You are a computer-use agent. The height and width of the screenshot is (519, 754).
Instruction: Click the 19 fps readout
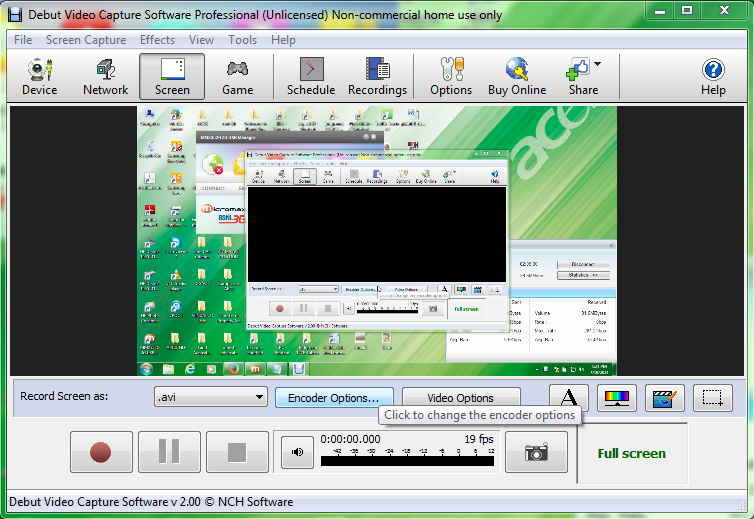(479, 439)
